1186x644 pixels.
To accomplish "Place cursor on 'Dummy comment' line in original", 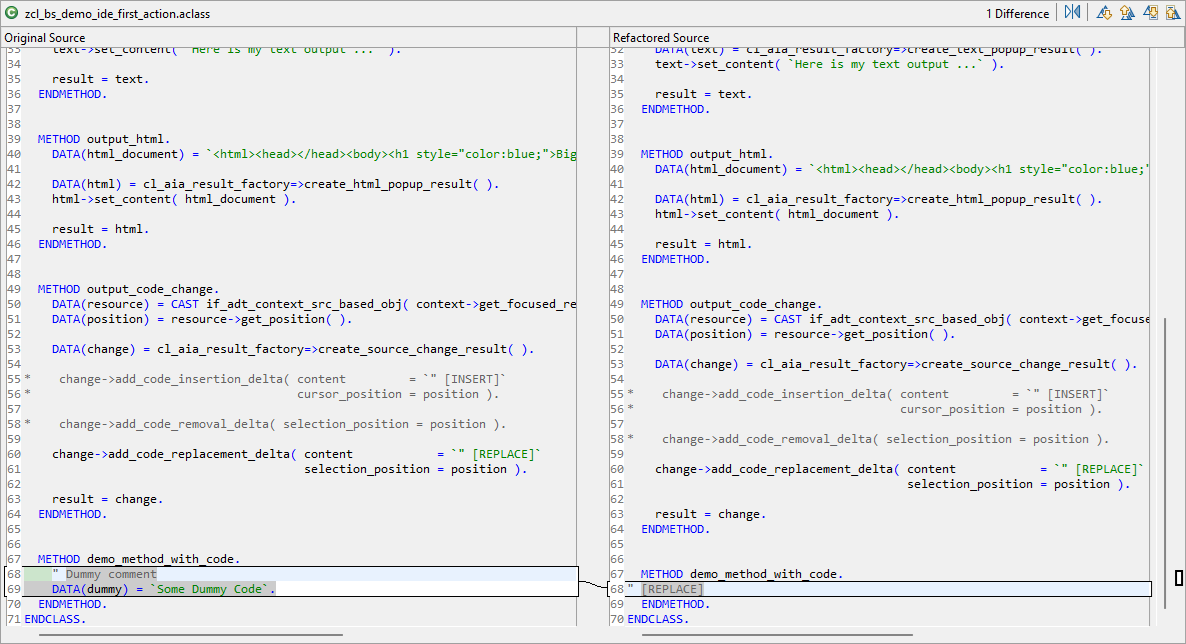I will tap(110, 574).
